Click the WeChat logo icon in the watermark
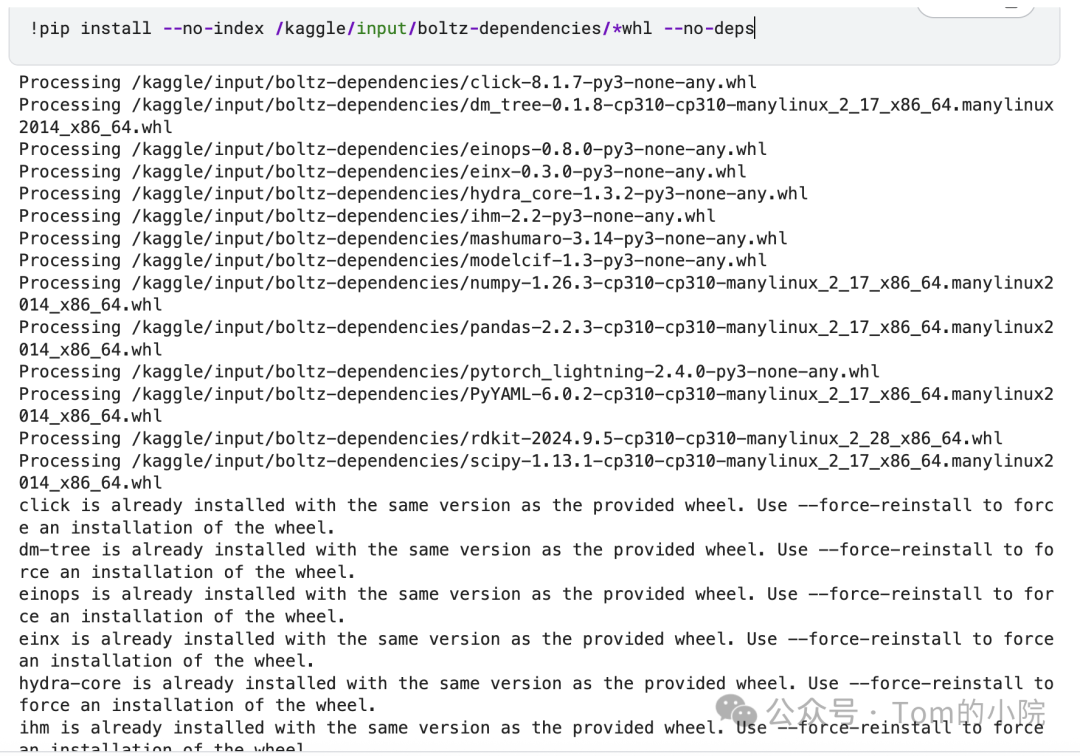This screenshot has width=1080, height=756. click(736, 710)
